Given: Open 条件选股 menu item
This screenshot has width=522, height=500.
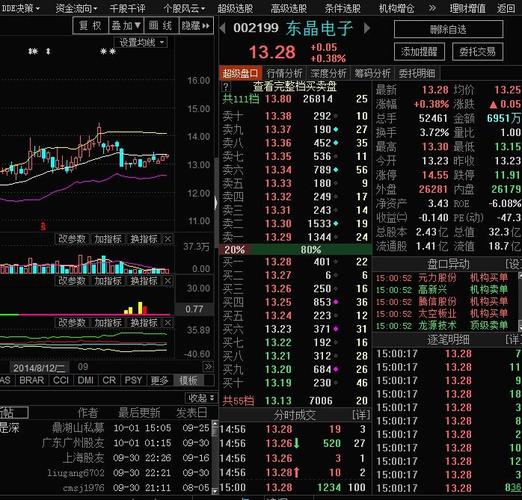Looking at the screenshot, I should (x=343, y=8).
